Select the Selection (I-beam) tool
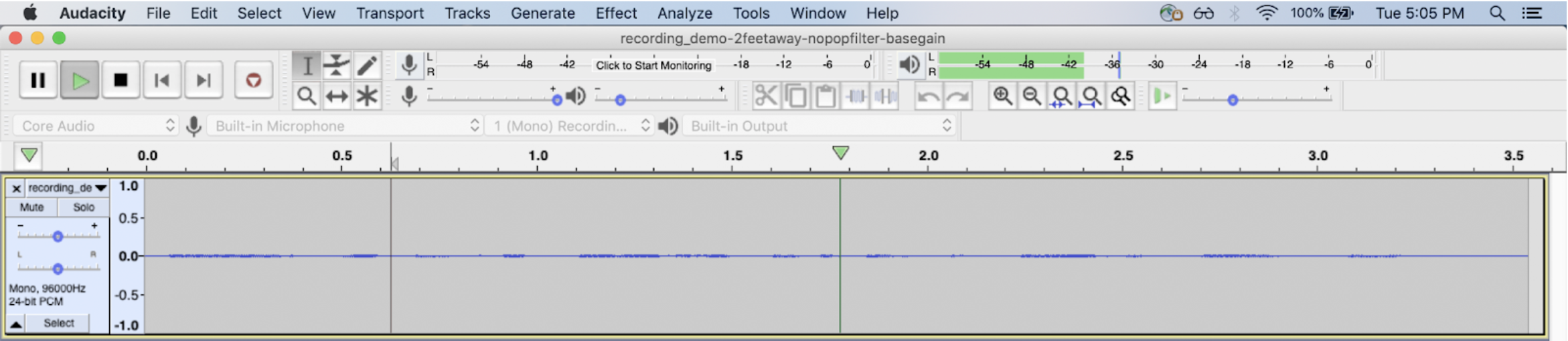Image resolution: width=1568 pixels, height=341 pixels. [x=307, y=66]
